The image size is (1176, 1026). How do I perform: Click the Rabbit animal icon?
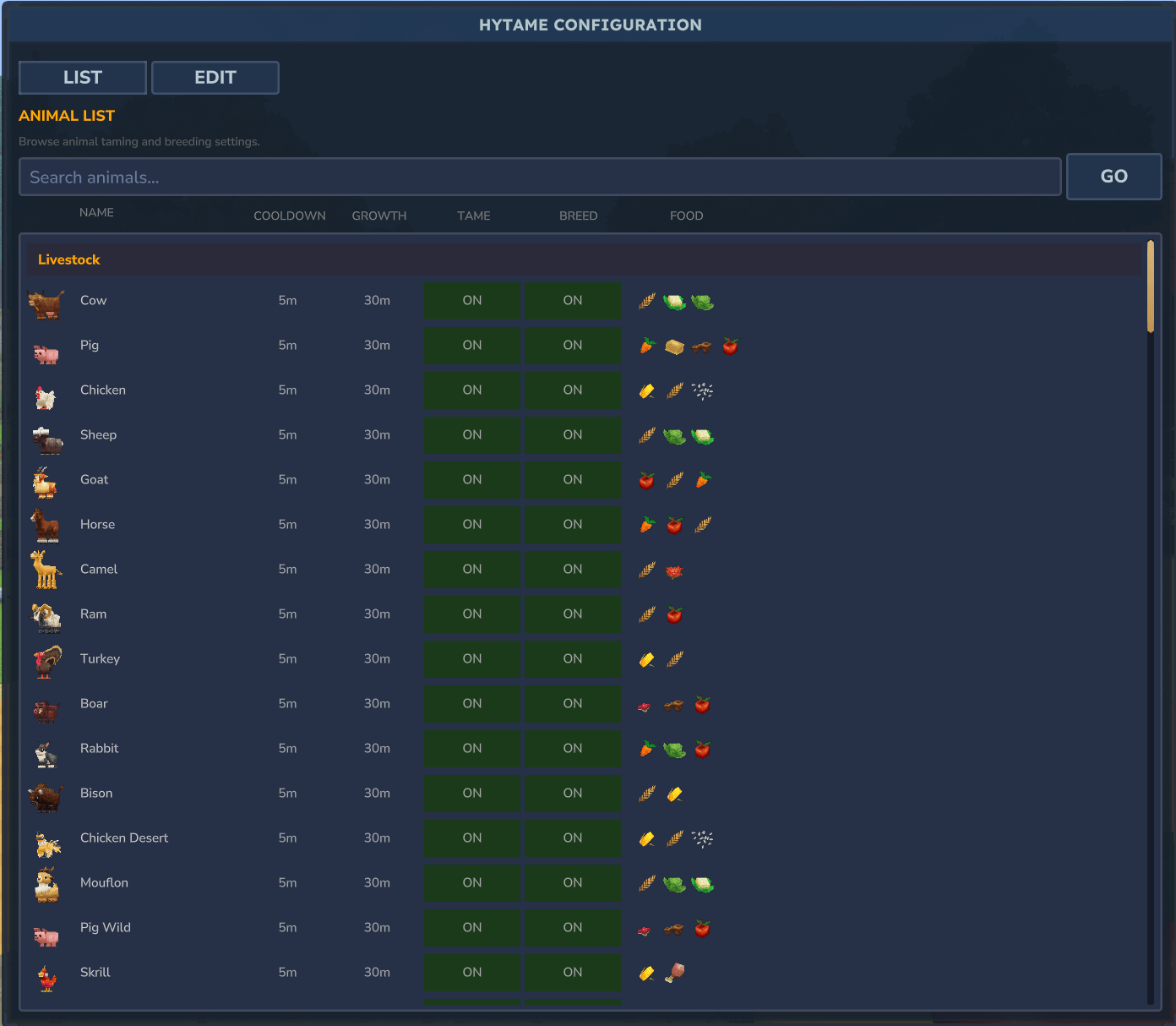[x=46, y=752]
